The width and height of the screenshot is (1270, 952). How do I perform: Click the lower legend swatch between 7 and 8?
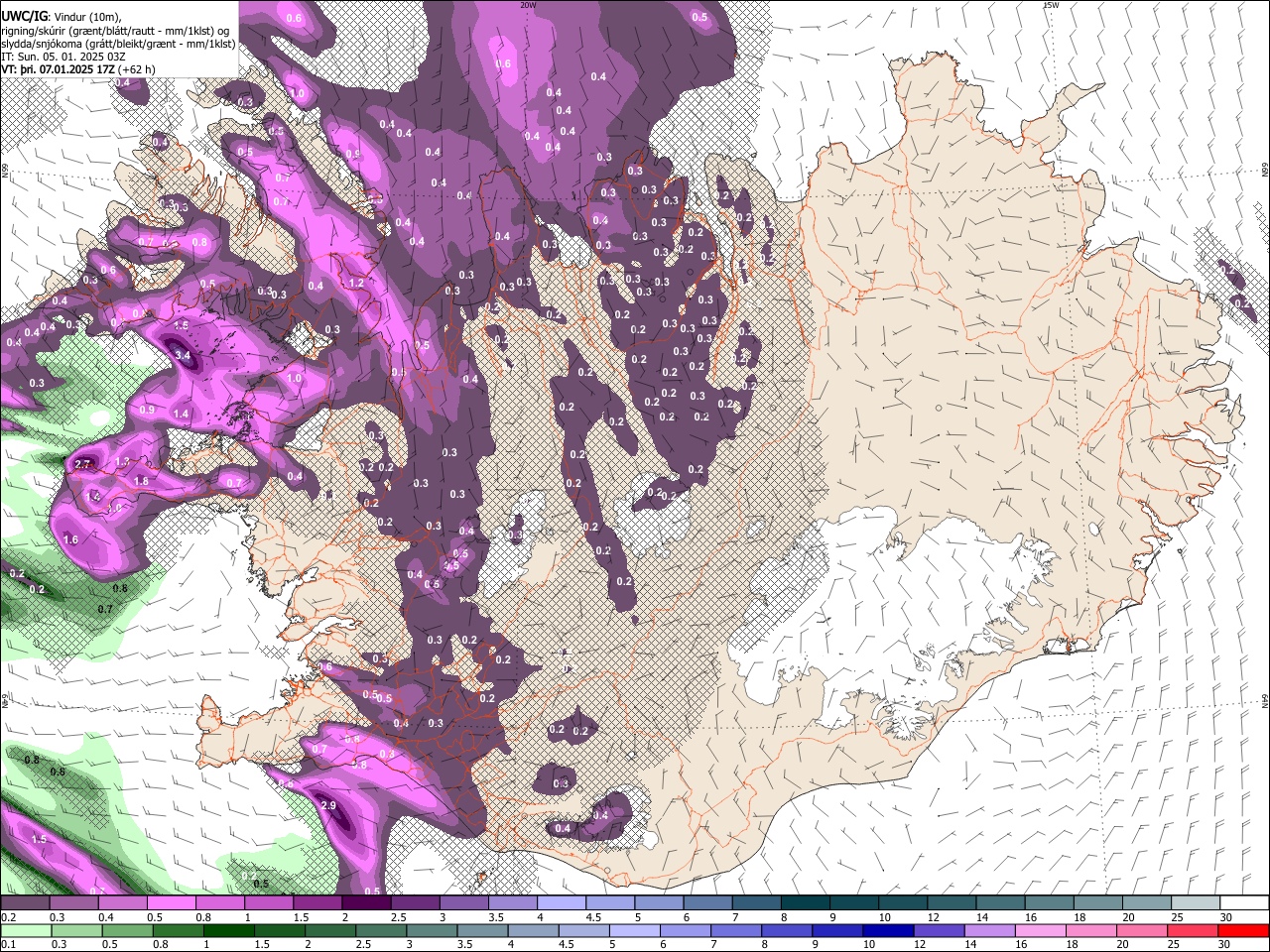(734, 931)
